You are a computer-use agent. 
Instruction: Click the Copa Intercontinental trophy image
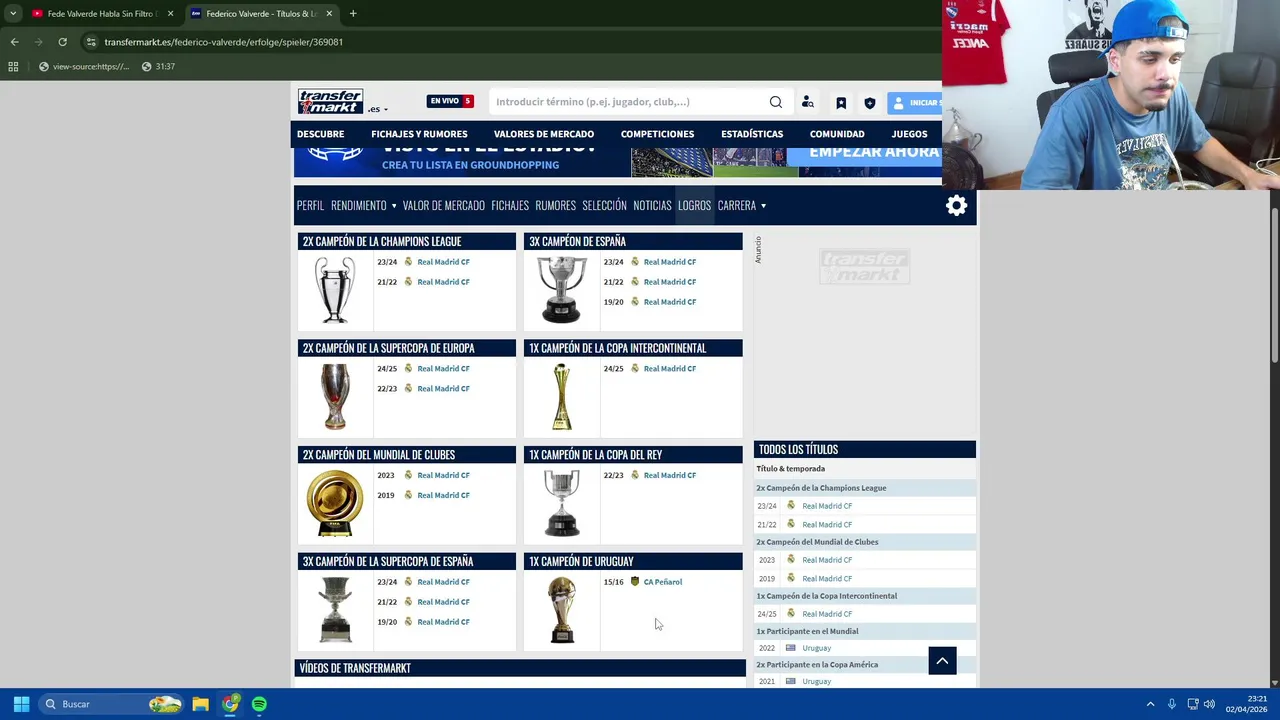[x=561, y=397]
